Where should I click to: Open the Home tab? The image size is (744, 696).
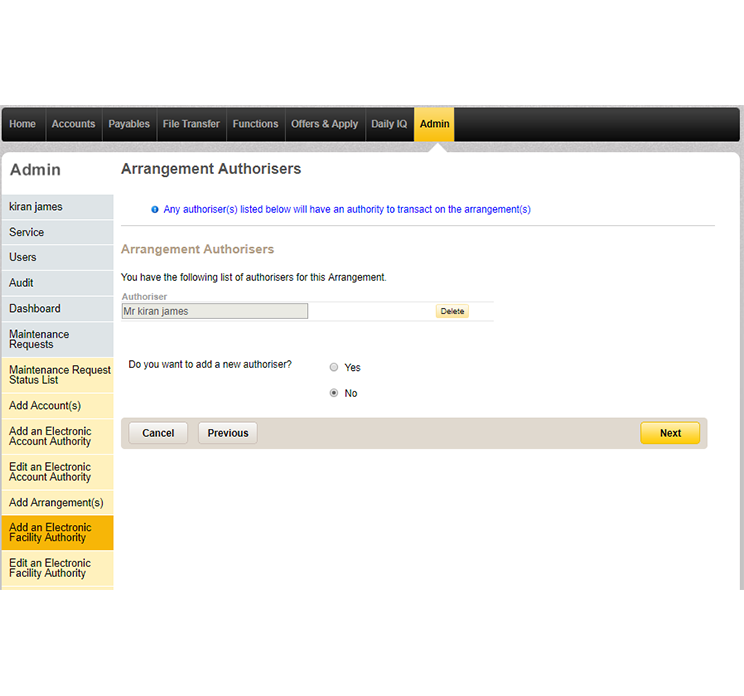point(22,124)
